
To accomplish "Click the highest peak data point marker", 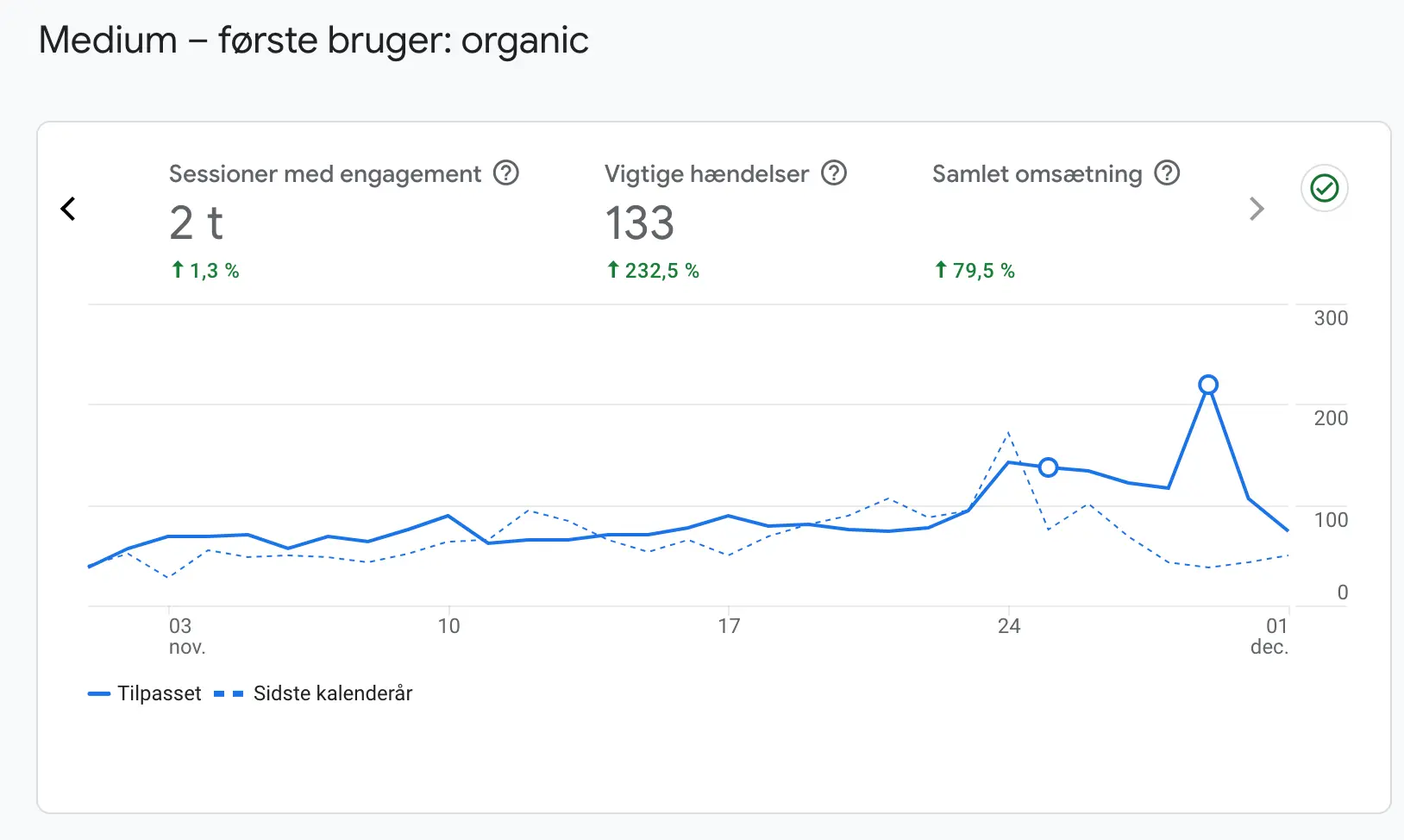I will [x=1208, y=385].
